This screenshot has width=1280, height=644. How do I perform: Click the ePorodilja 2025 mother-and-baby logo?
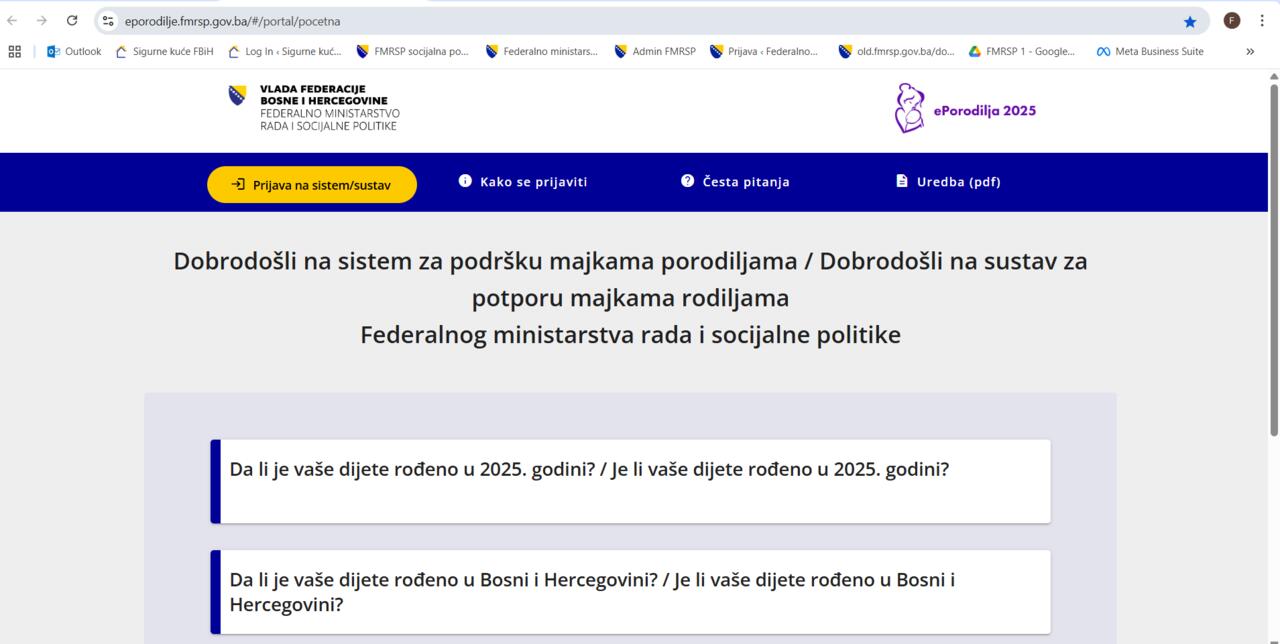coord(909,109)
